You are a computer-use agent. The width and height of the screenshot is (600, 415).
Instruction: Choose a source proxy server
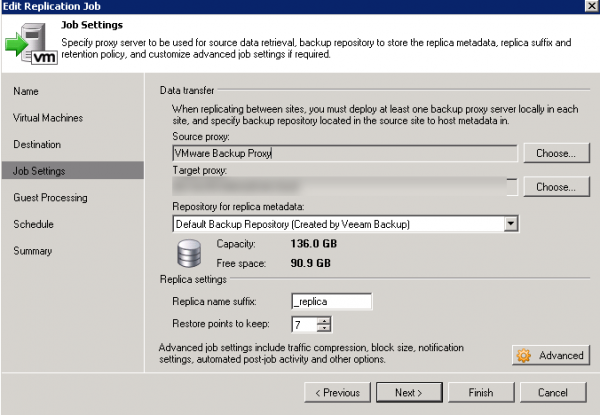(555, 154)
